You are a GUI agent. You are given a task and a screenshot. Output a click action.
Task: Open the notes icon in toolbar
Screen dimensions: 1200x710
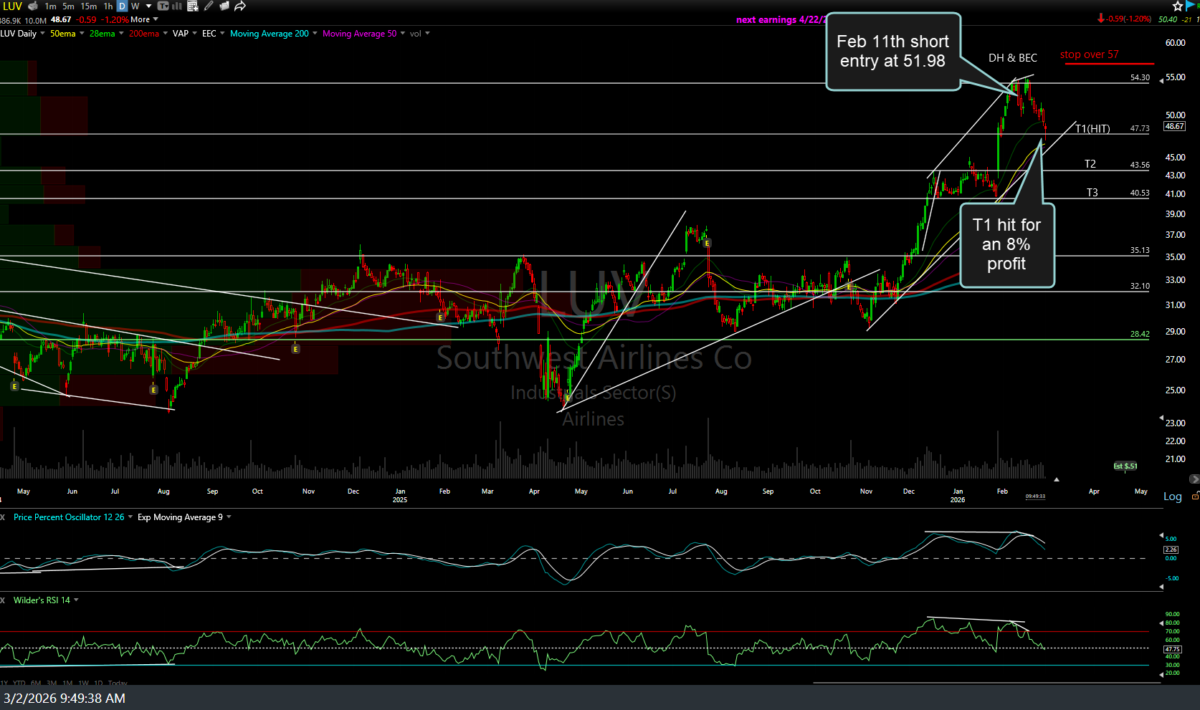[x=192, y=6]
